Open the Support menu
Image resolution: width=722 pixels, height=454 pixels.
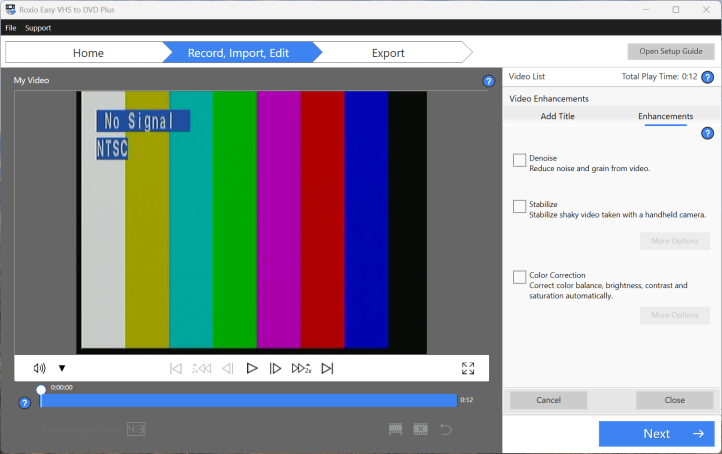click(x=38, y=28)
